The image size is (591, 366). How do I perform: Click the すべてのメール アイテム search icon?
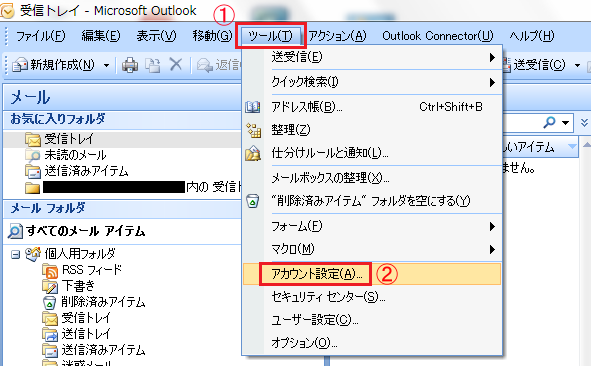[15, 231]
